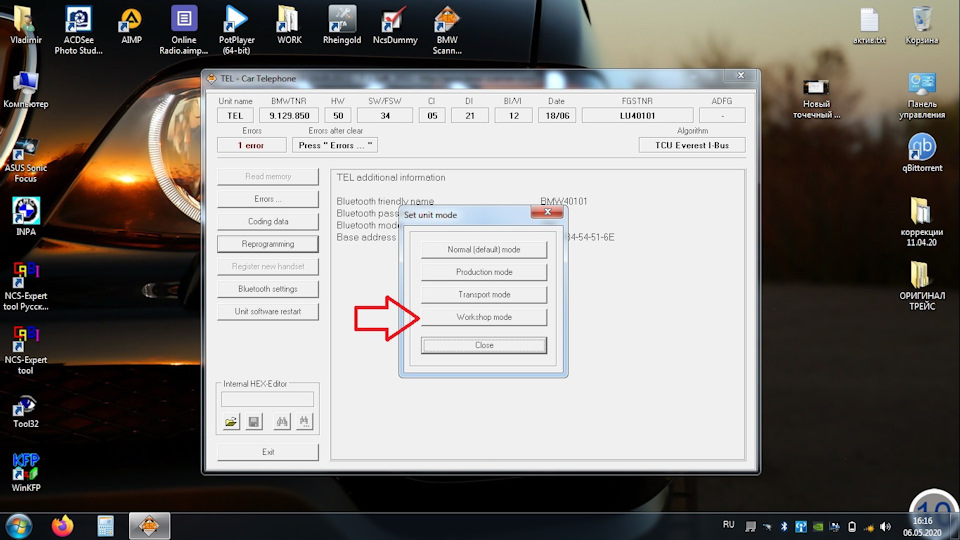This screenshot has height=540, width=960.
Task: Close the Set unit mode dialog via Close button
Action: pyautogui.click(x=484, y=345)
